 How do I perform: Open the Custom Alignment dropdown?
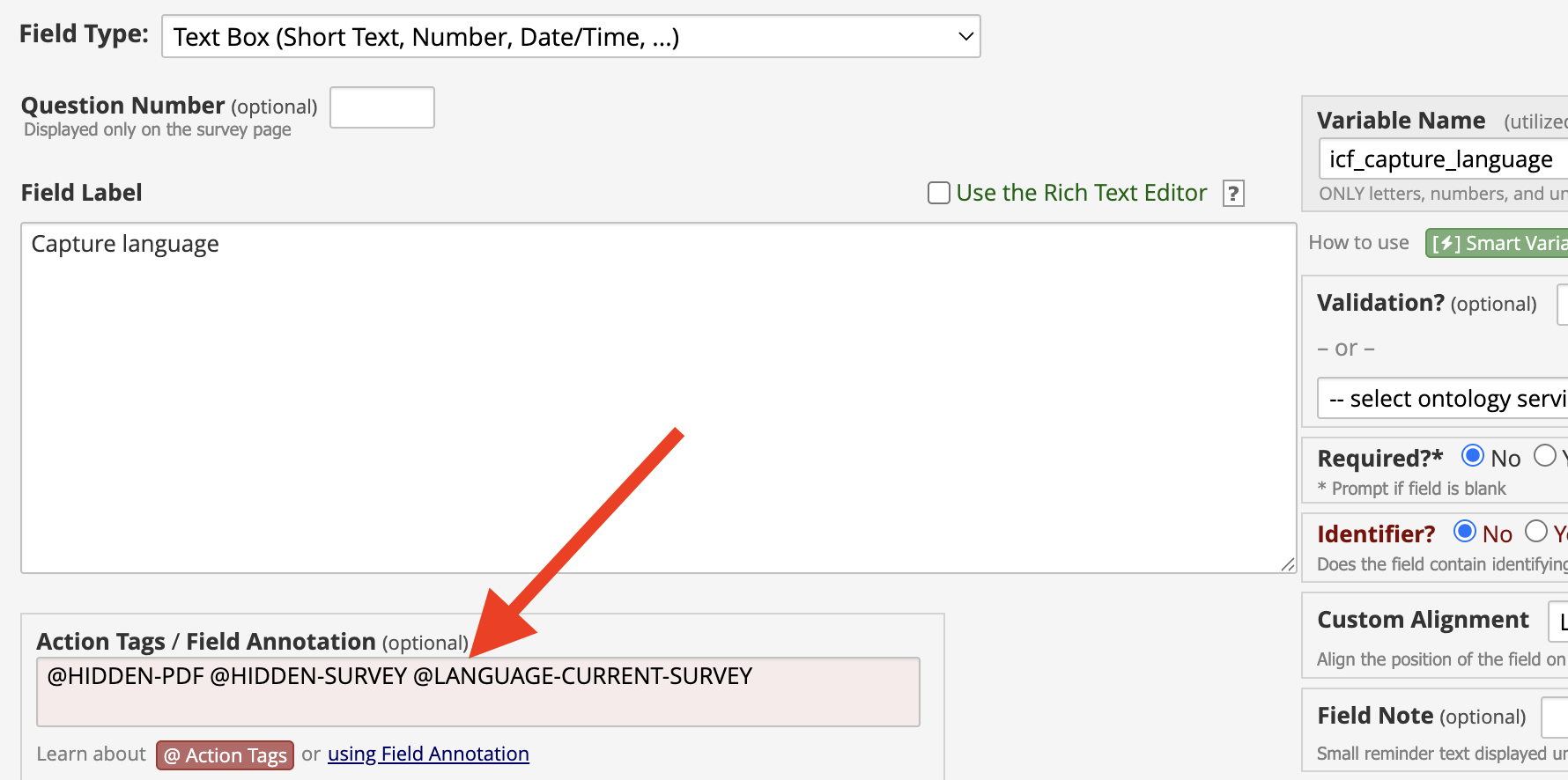click(x=1558, y=622)
